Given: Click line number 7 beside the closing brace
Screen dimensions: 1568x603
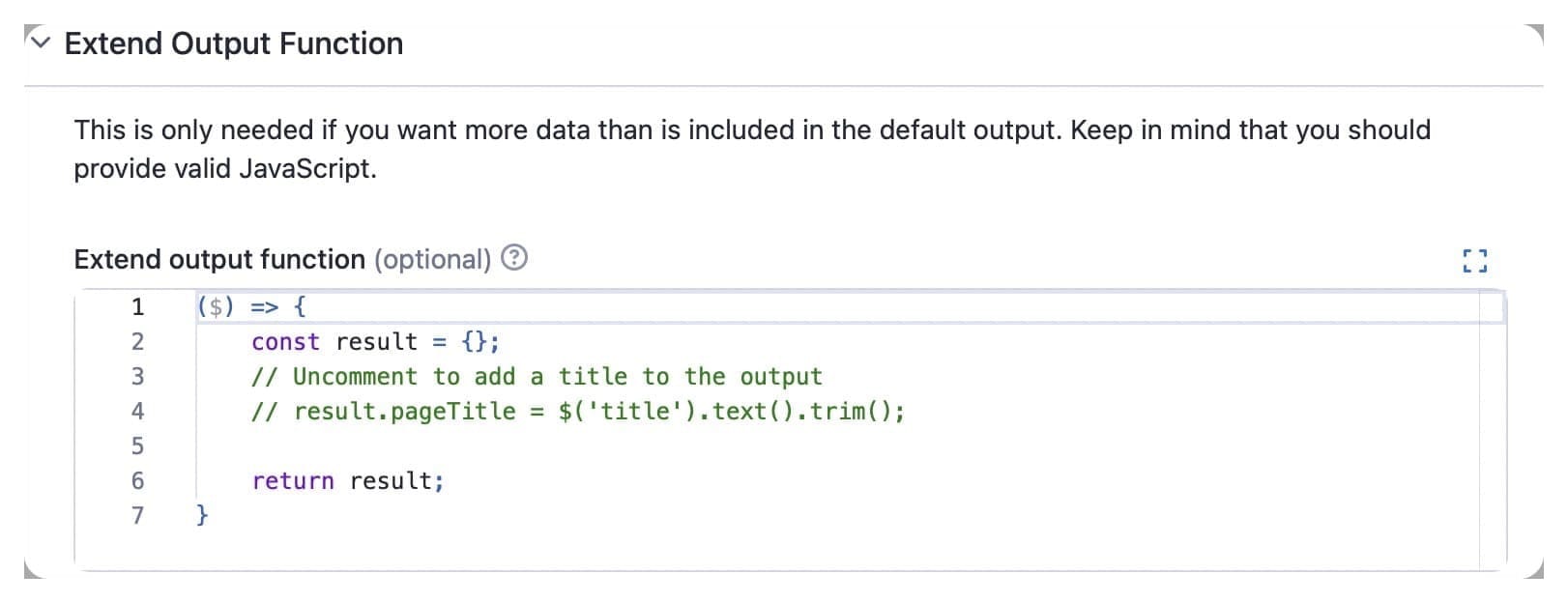Looking at the screenshot, I should [x=136, y=515].
